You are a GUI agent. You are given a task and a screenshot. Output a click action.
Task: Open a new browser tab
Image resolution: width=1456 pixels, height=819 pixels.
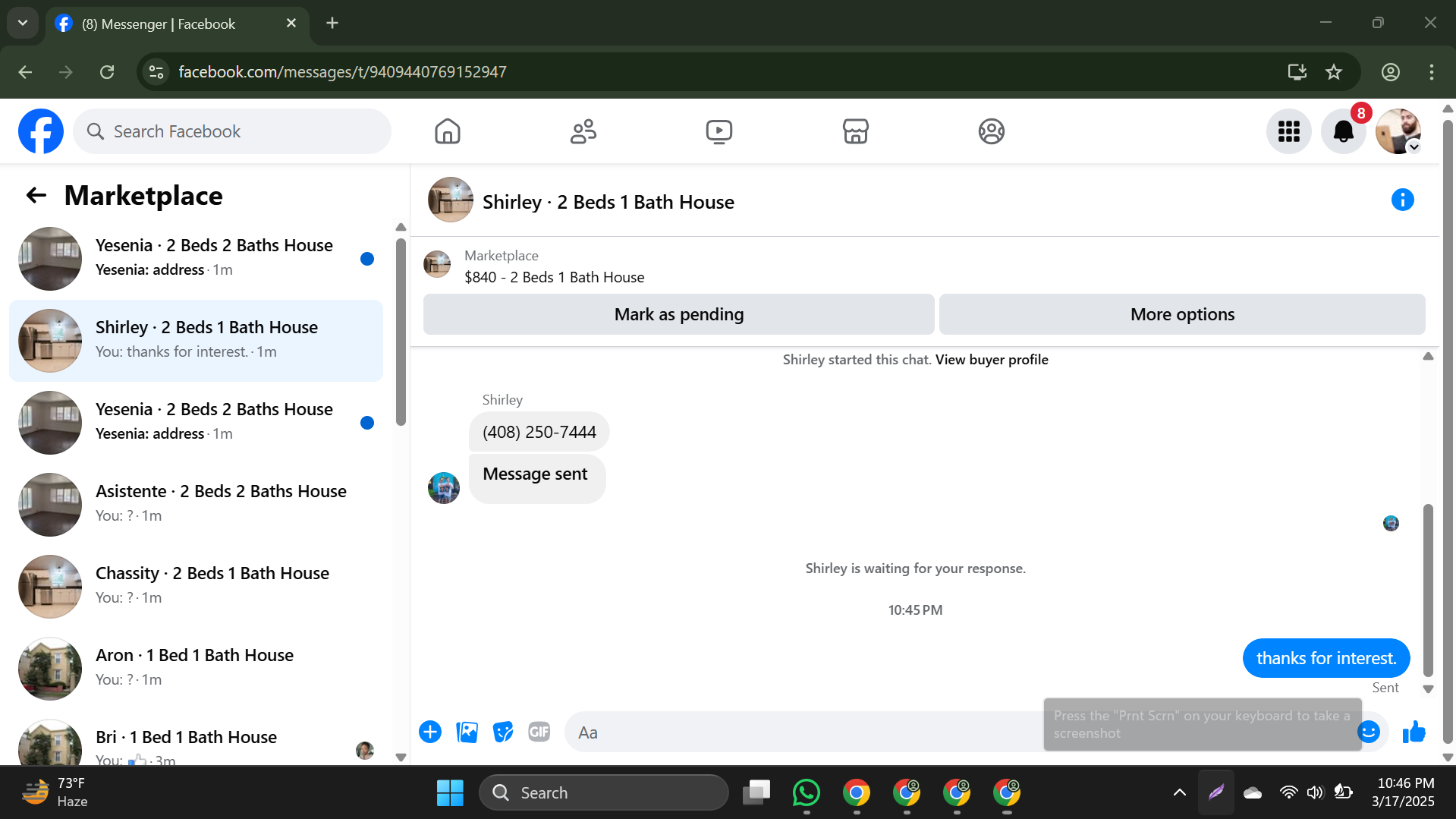tap(332, 24)
